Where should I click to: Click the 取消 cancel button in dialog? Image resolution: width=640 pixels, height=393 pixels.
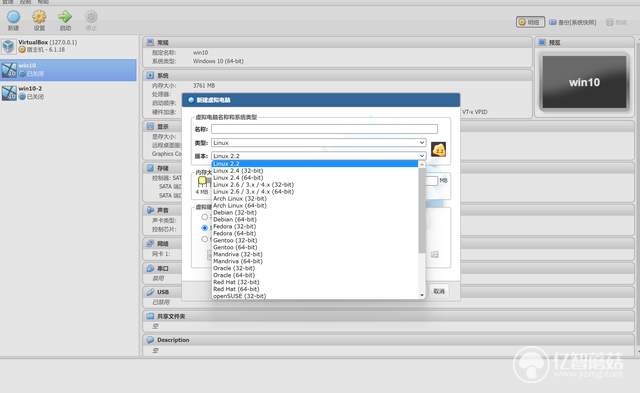[439, 291]
